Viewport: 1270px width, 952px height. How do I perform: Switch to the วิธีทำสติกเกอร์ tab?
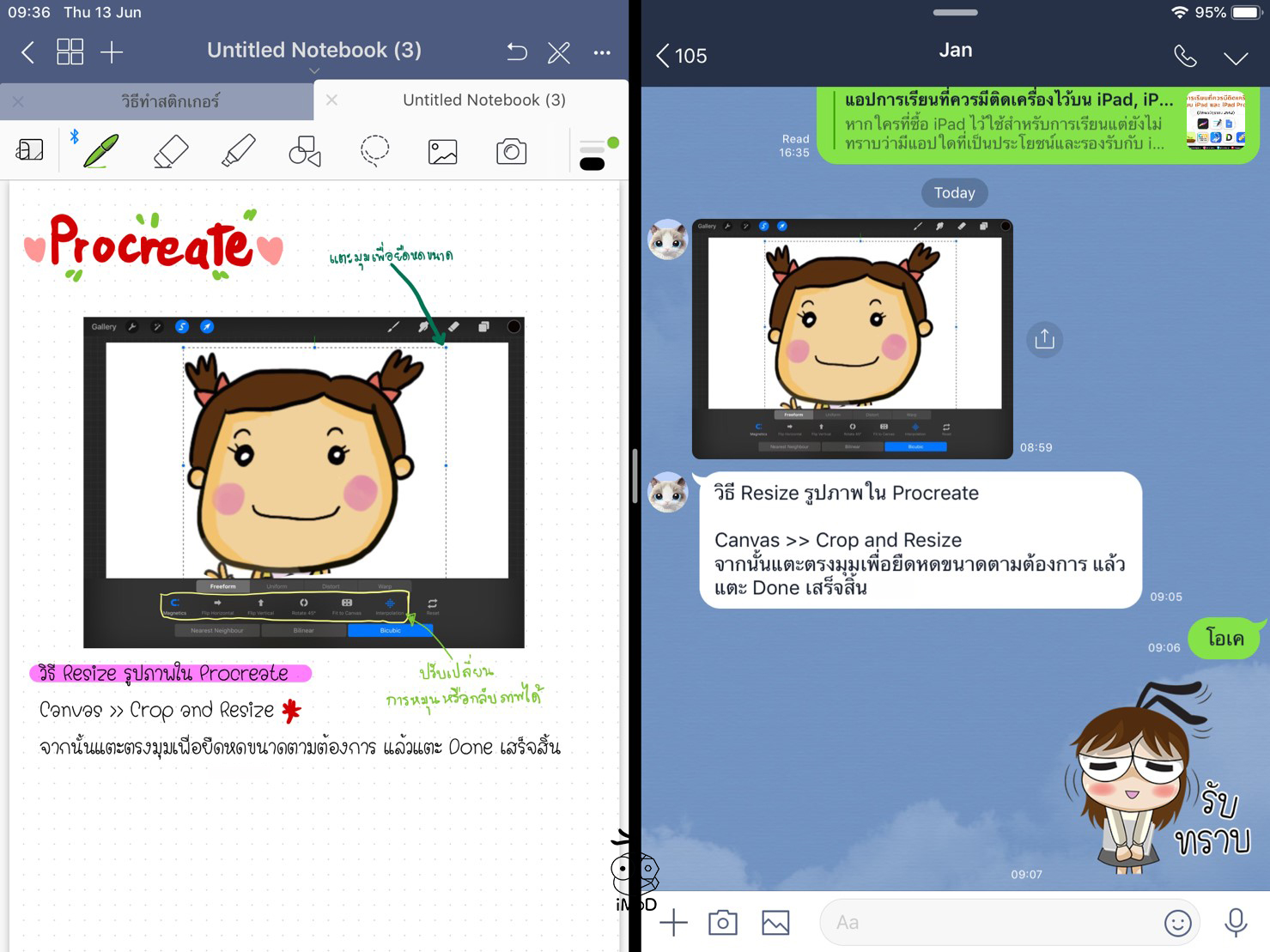click(x=170, y=101)
